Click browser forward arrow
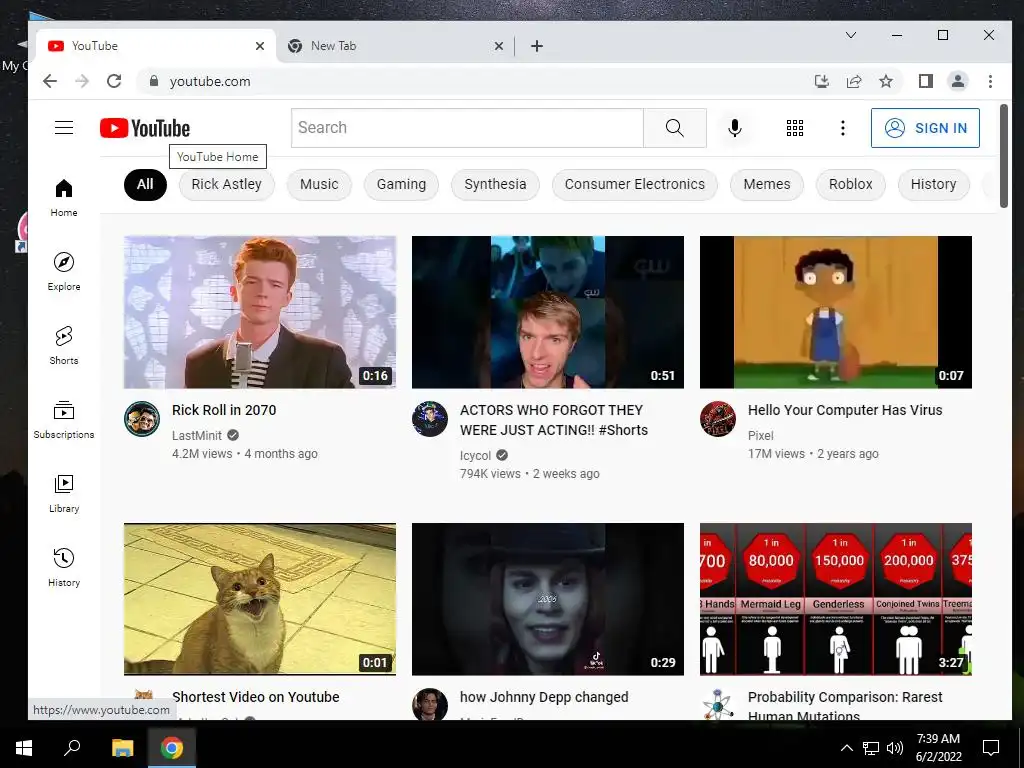The height and width of the screenshot is (768, 1024). pyautogui.click(x=82, y=81)
